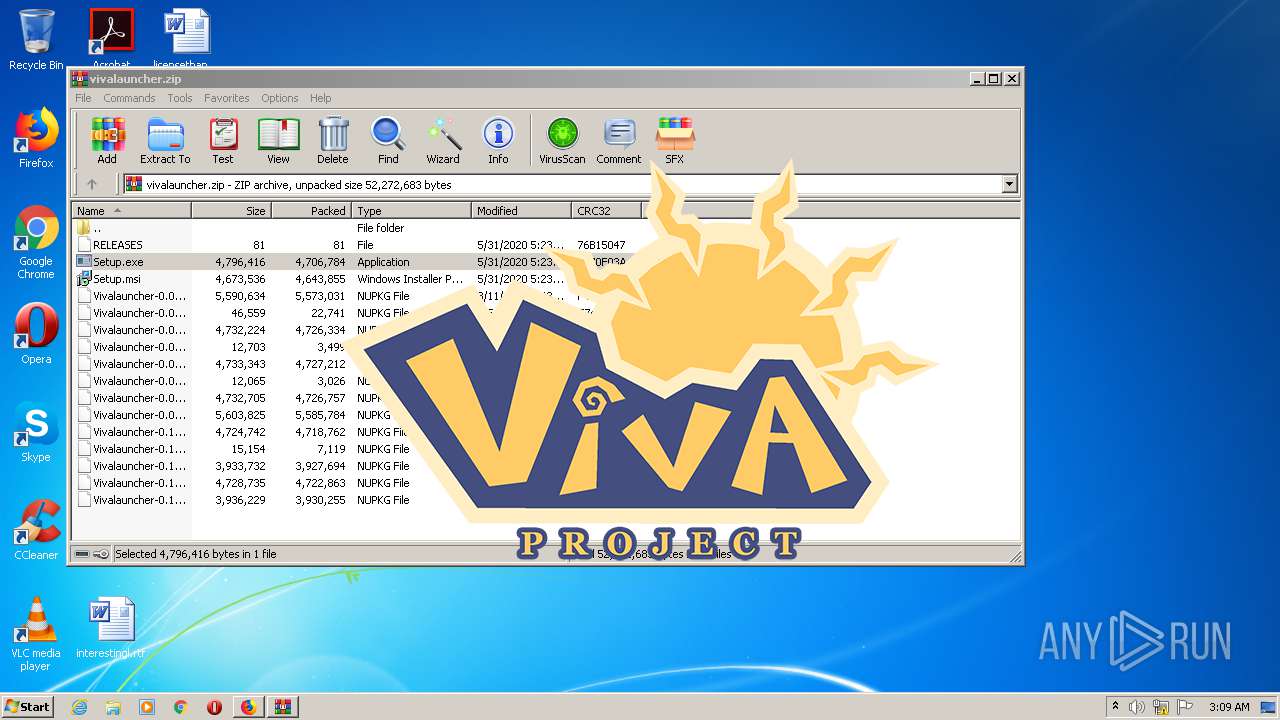The height and width of the screenshot is (720, 1280).
Task: Open the Favorites menu
Action: (x=227, y=98)
